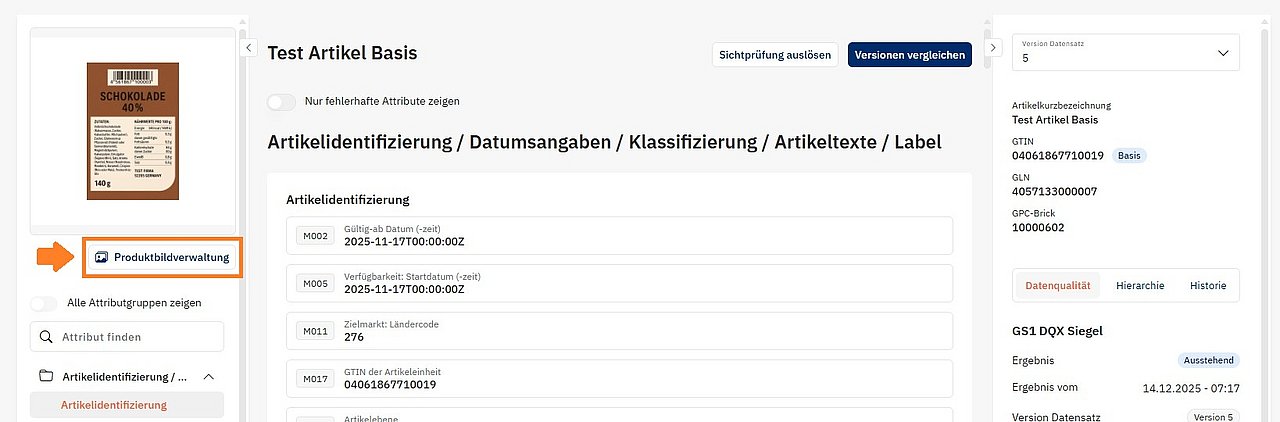The height and width of the screenshot is (422, 1280).
Task: Open the chocolate product image thumbnail
Action: point(133,131)
